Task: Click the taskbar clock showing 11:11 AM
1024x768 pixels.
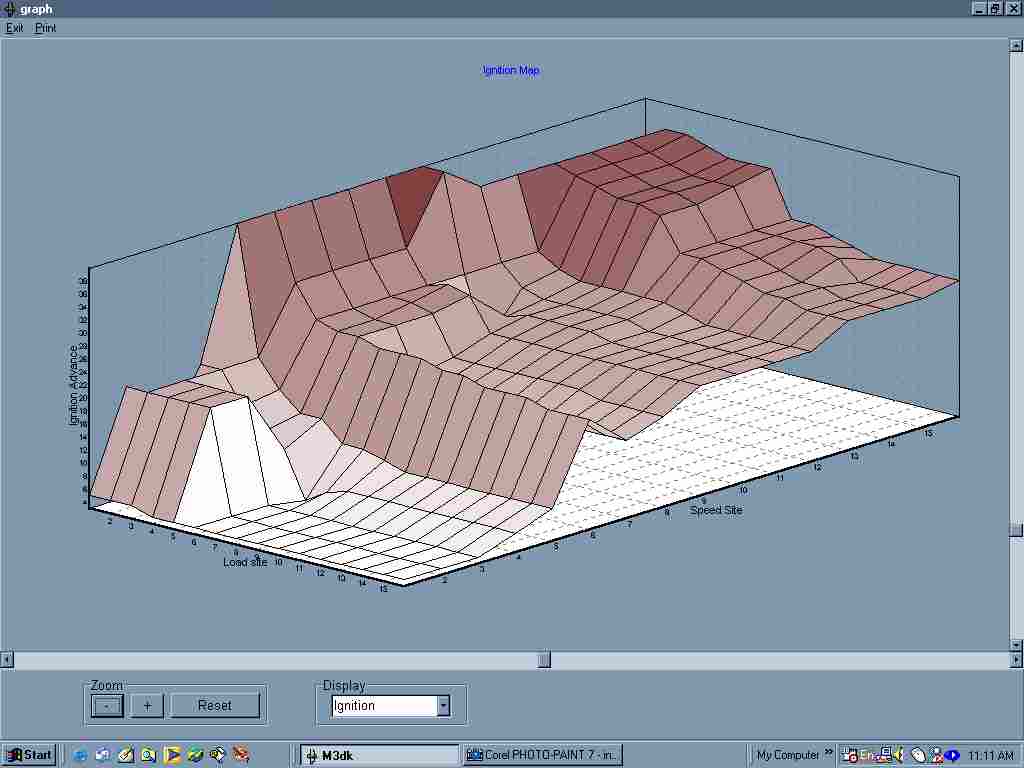Action: coord(991,756)
